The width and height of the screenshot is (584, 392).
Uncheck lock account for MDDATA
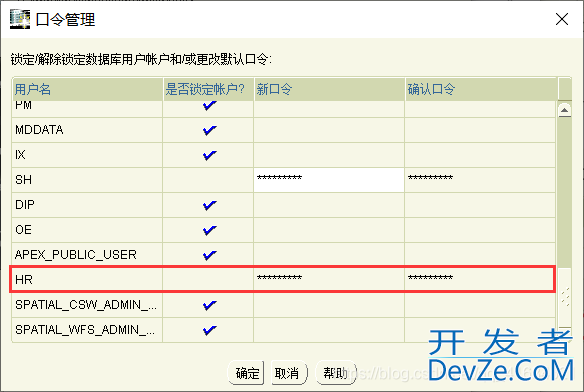tap(209, 130)
